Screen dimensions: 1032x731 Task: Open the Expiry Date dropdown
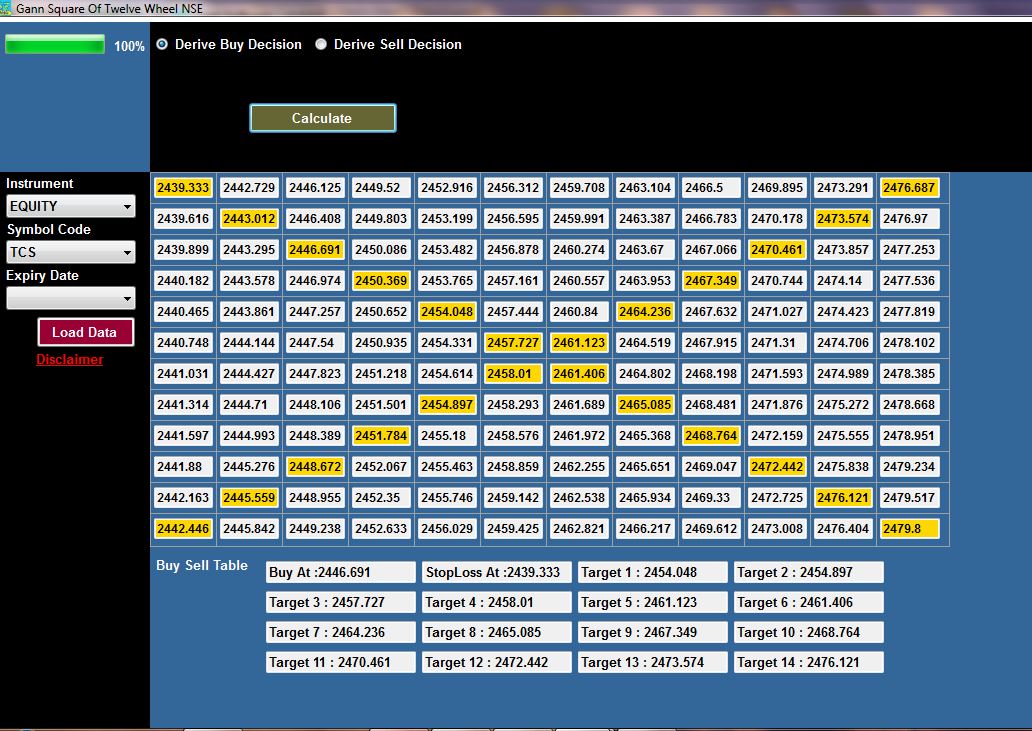tap(70, 299)
